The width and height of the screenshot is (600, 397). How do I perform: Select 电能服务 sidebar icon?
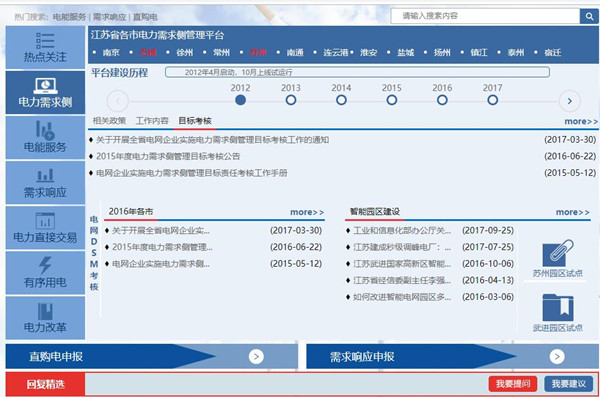45,131
